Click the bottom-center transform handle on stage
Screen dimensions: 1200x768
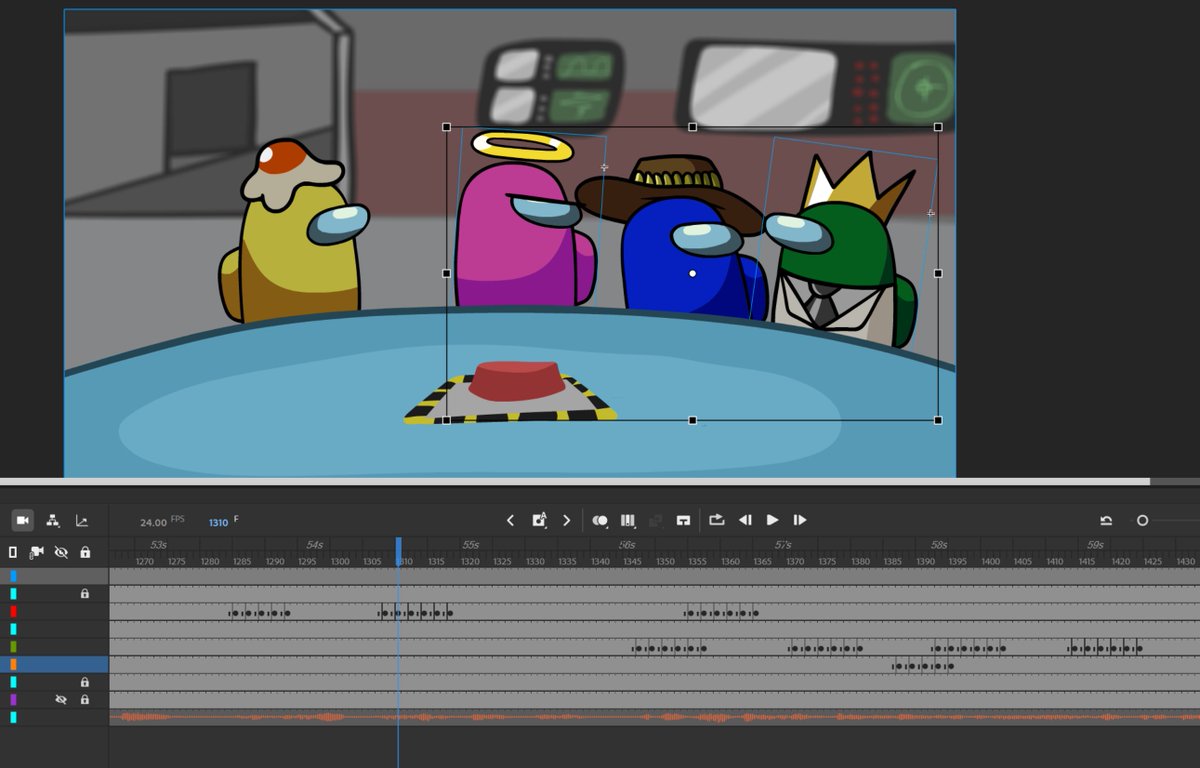click(693, 420)
